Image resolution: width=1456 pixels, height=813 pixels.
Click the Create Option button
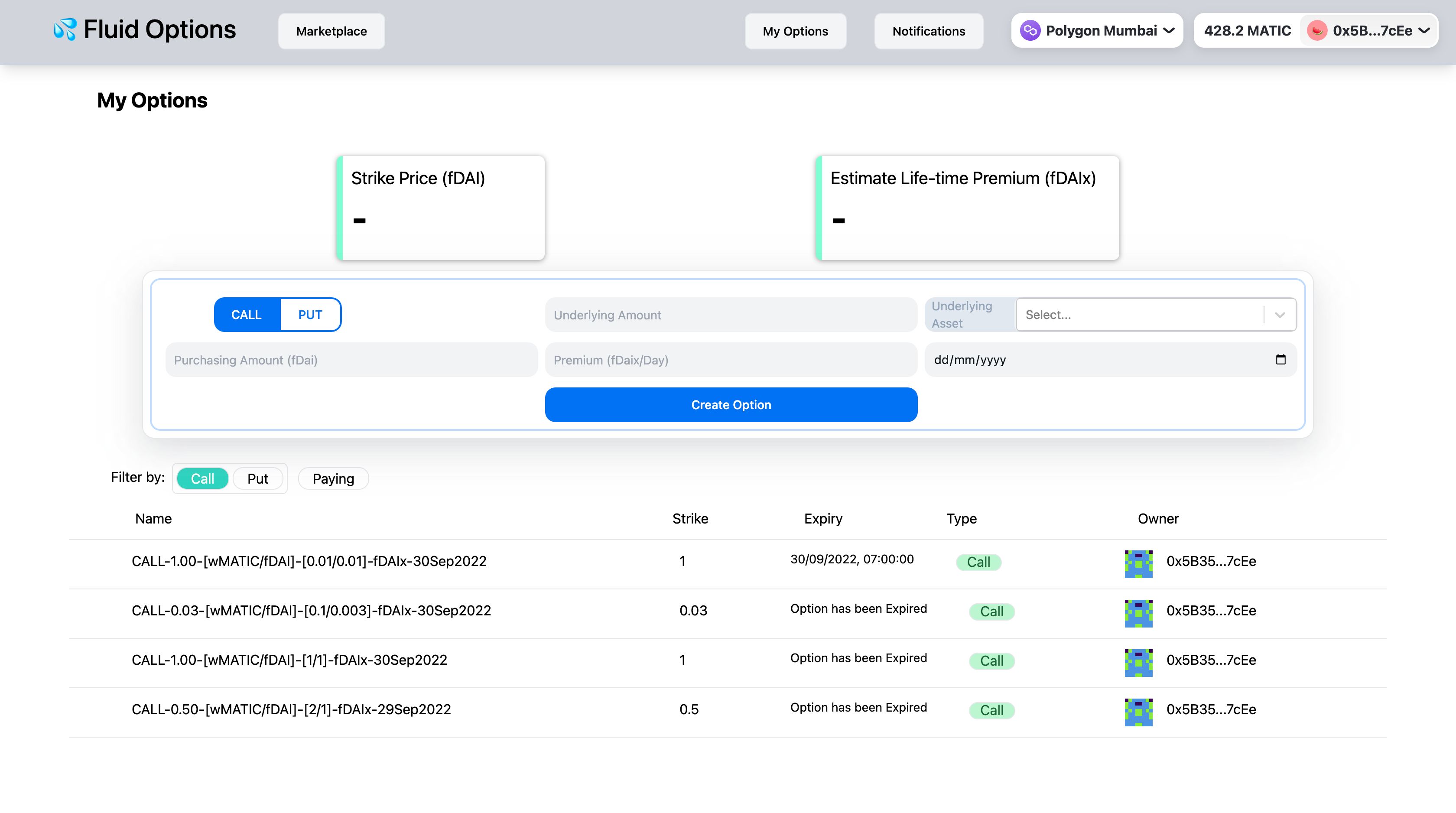[x=731, y=405]
